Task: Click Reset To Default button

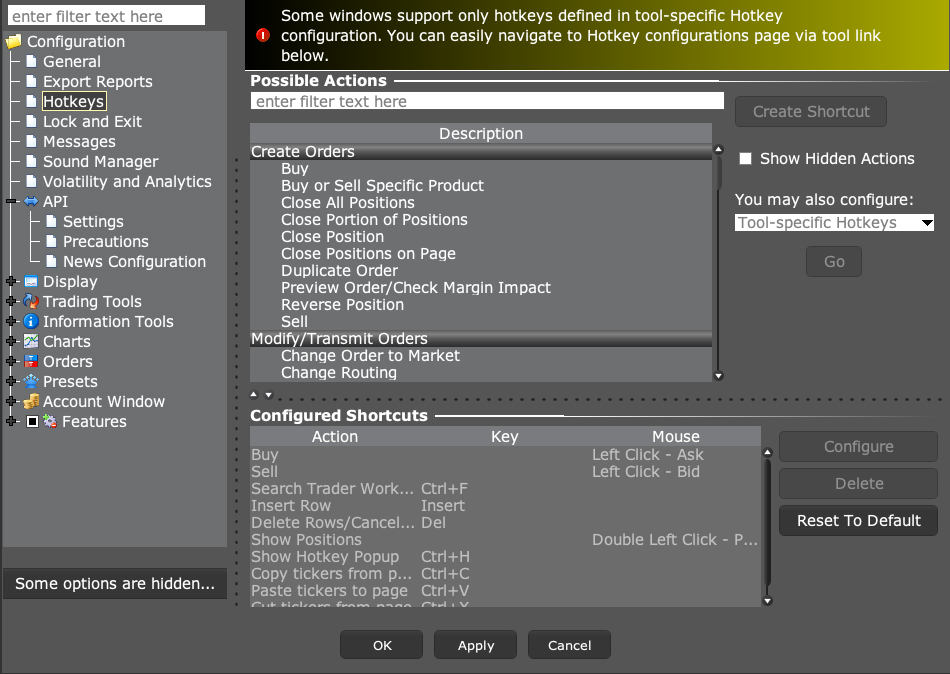Action: coord(859,521)
